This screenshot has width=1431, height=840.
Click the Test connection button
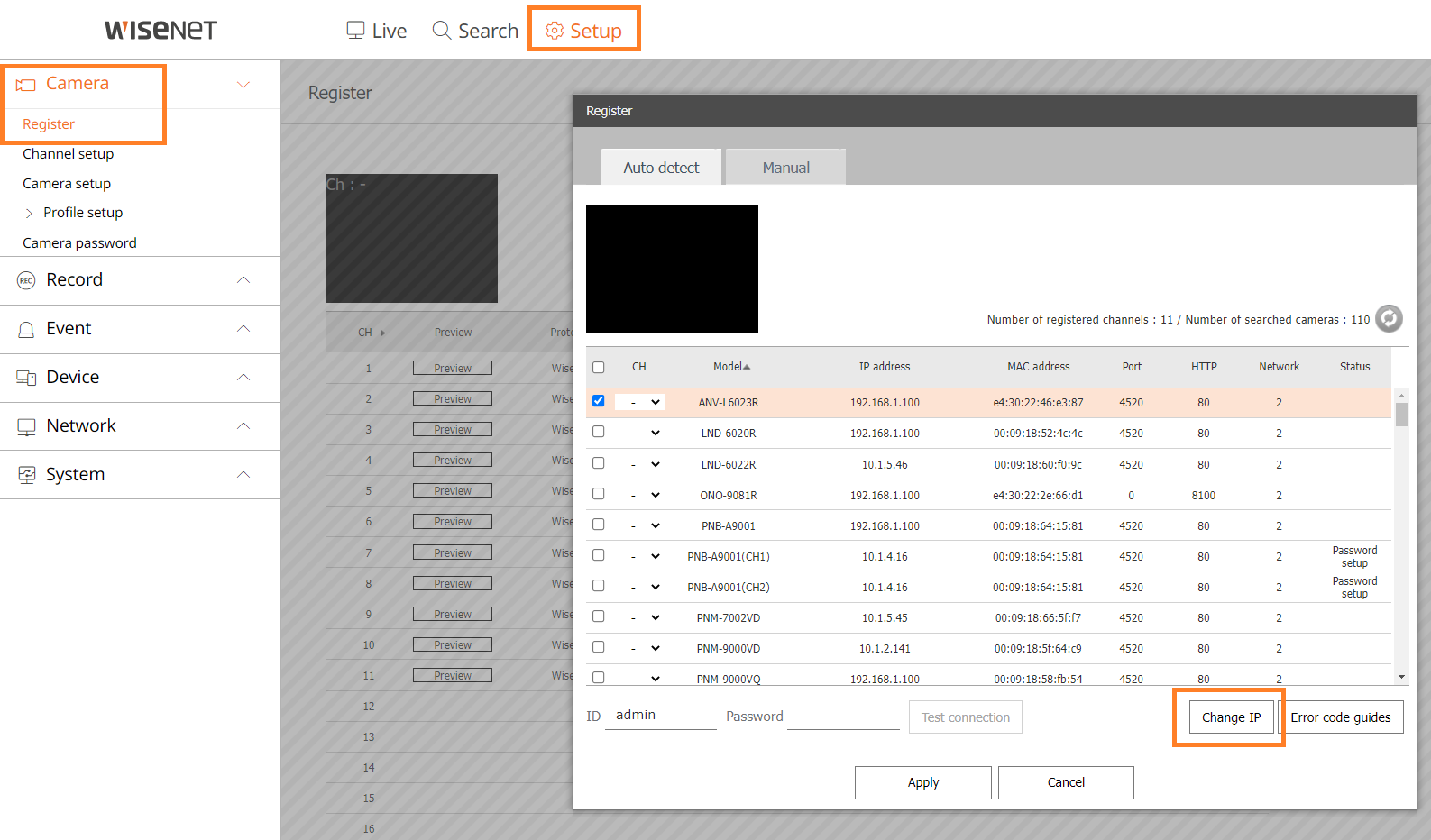(x=966, y=717)
